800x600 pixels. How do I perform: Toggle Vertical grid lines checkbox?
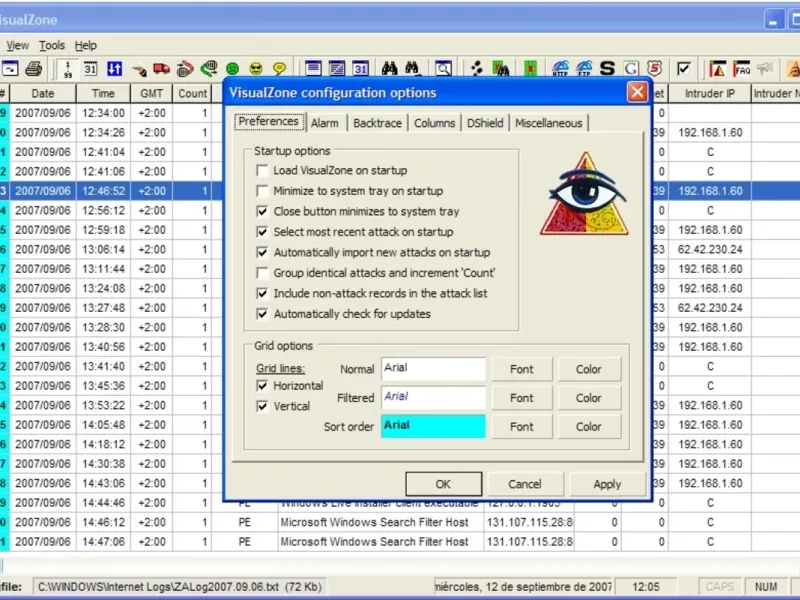click(262, 406)
